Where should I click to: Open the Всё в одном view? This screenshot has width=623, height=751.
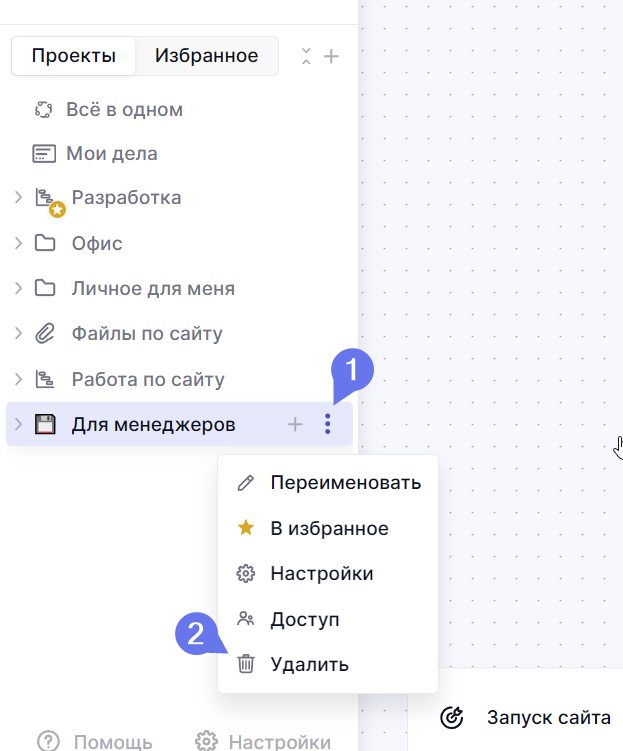click(x=123, y=110)
